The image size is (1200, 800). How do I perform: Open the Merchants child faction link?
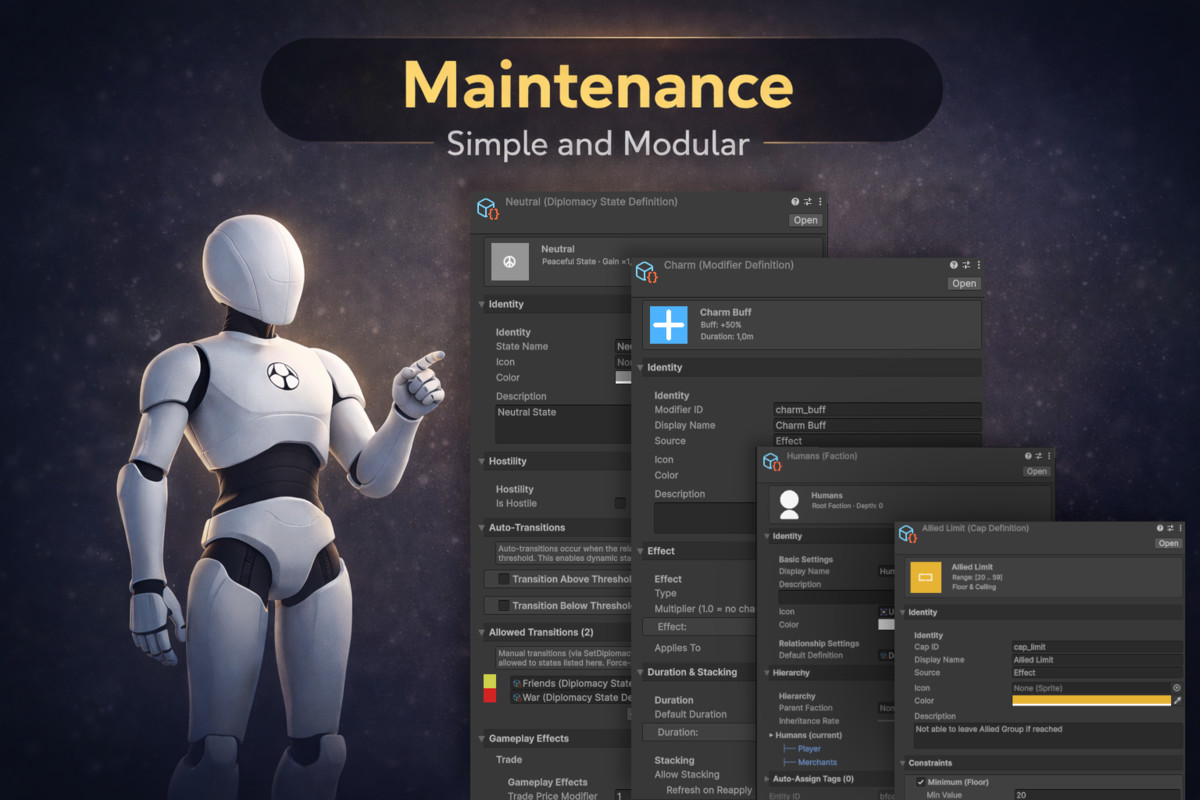pos(818,762)
